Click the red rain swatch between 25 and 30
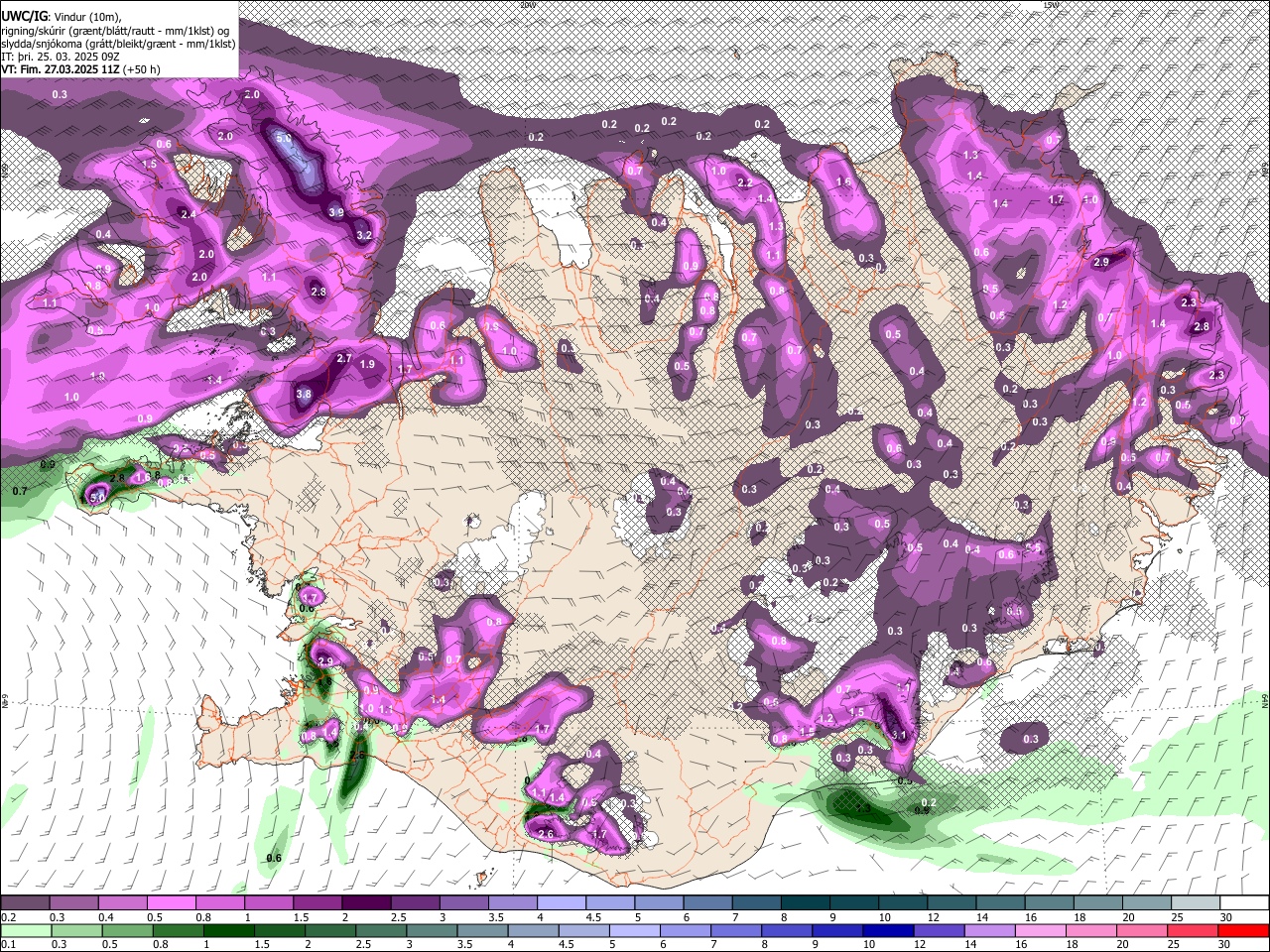Image resolution: width=1270 pixels, height=952 pixels. (x=1192, y=930)
